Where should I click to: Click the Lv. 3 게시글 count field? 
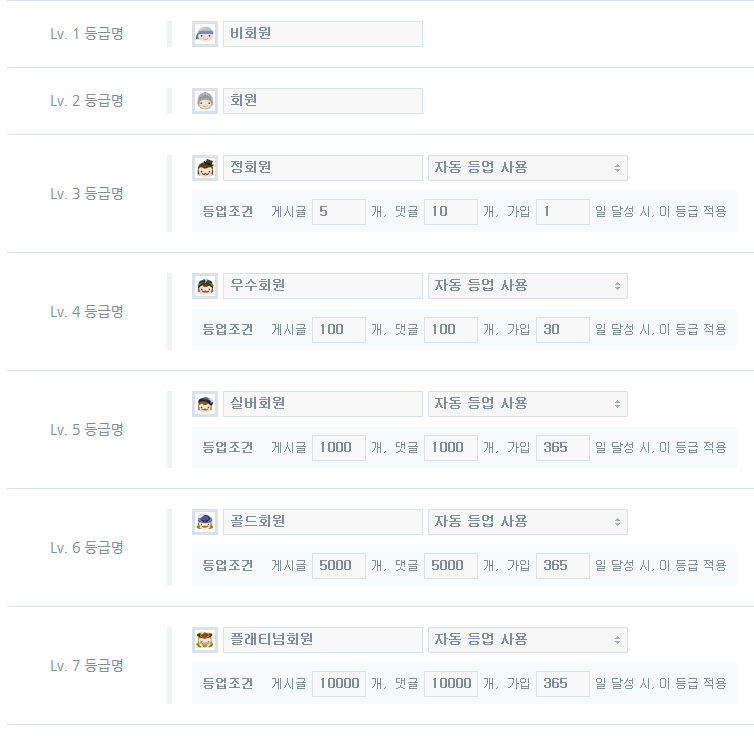(x=338, y=212)
